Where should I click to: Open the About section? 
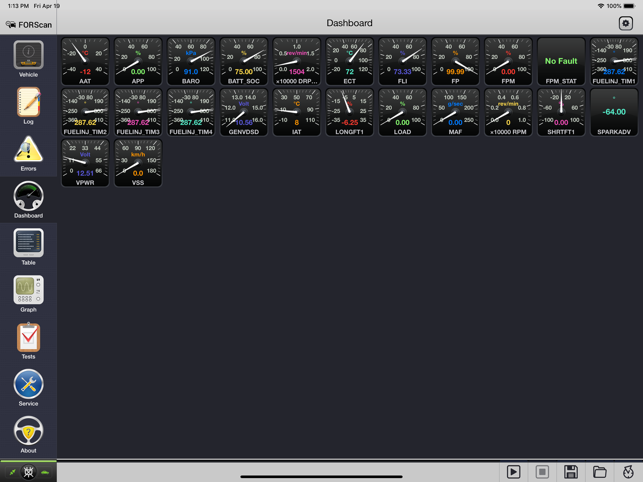pyautogui.click(x=28, y=435)
